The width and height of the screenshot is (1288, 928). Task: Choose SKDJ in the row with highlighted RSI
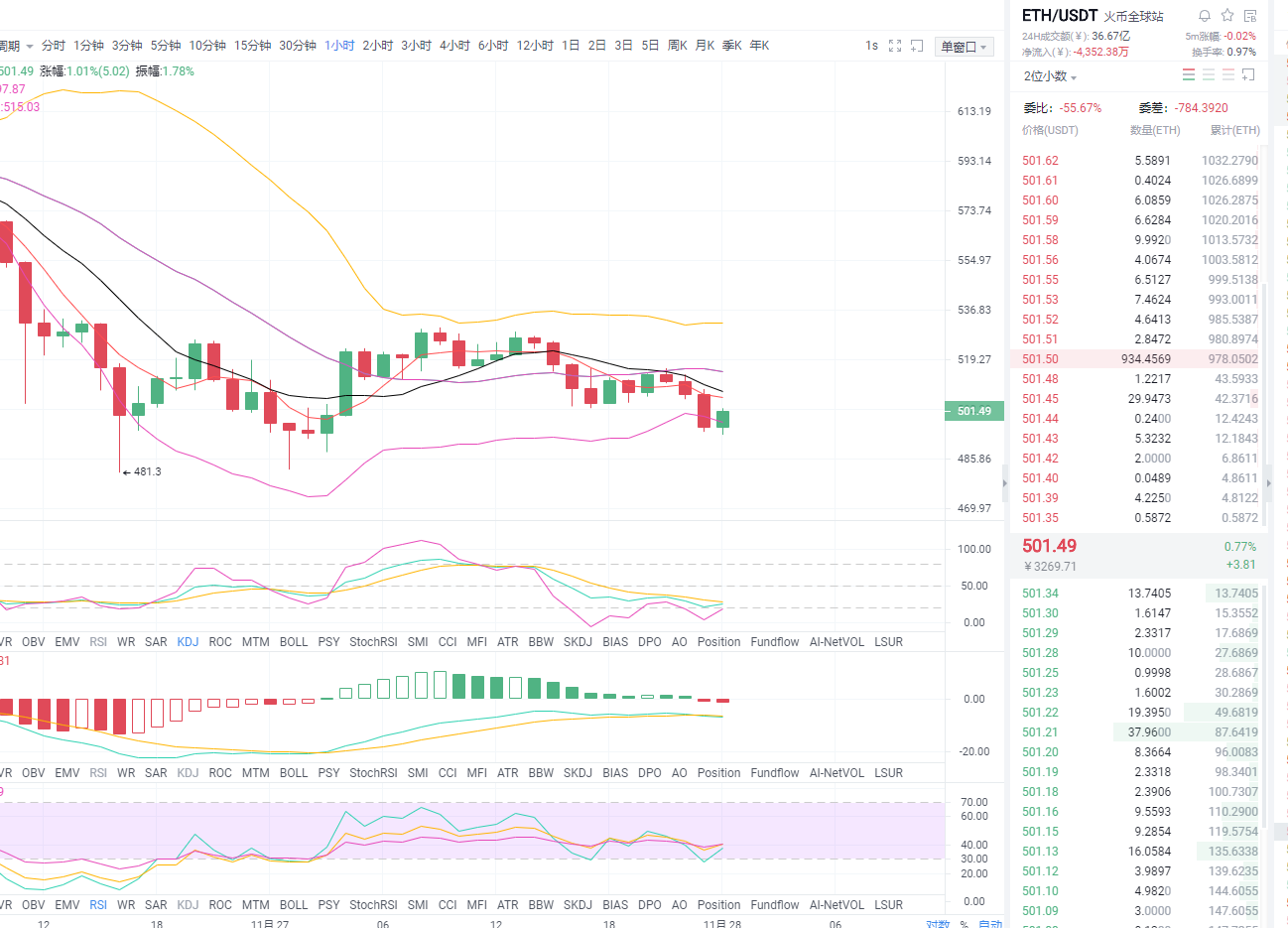tap(578, 905)
